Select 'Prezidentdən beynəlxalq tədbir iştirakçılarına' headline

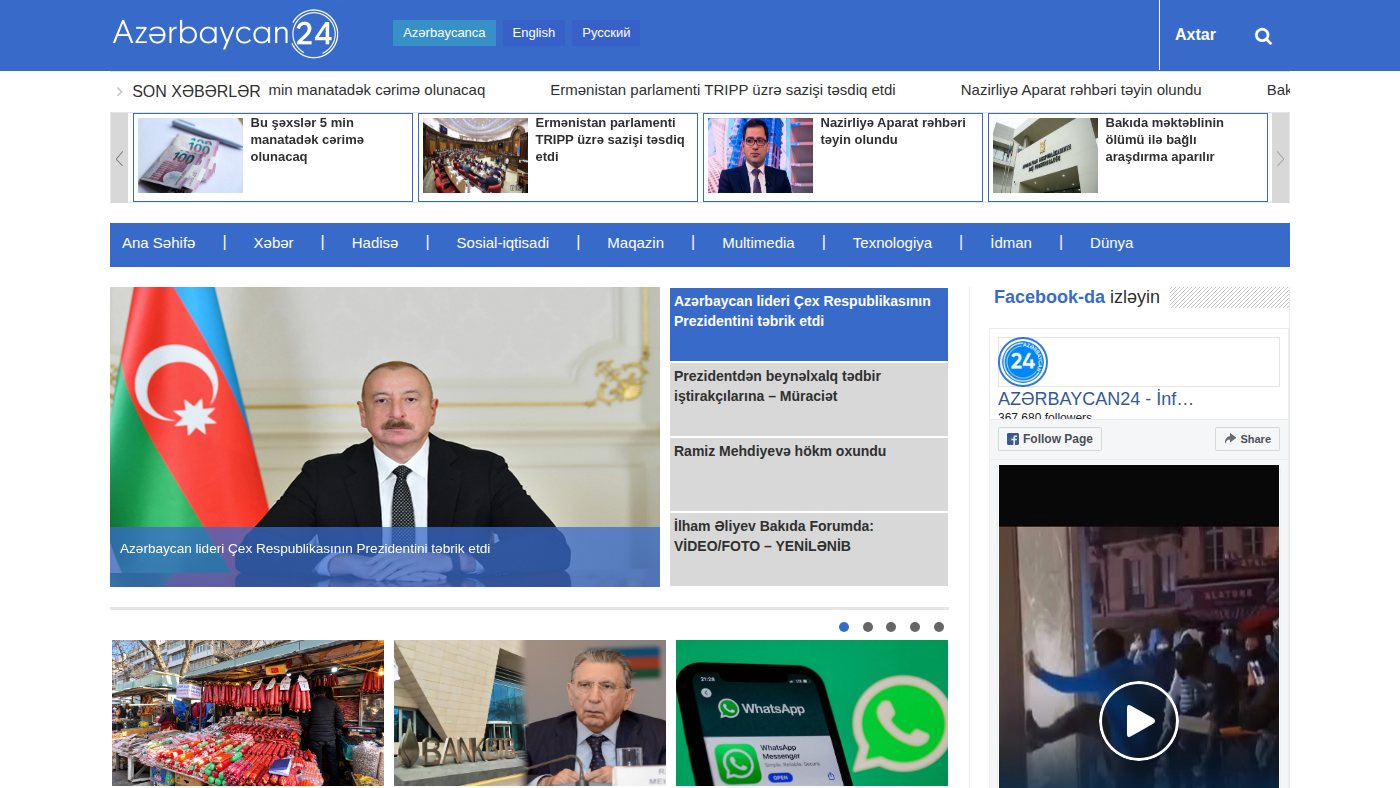tap(809, 400)
